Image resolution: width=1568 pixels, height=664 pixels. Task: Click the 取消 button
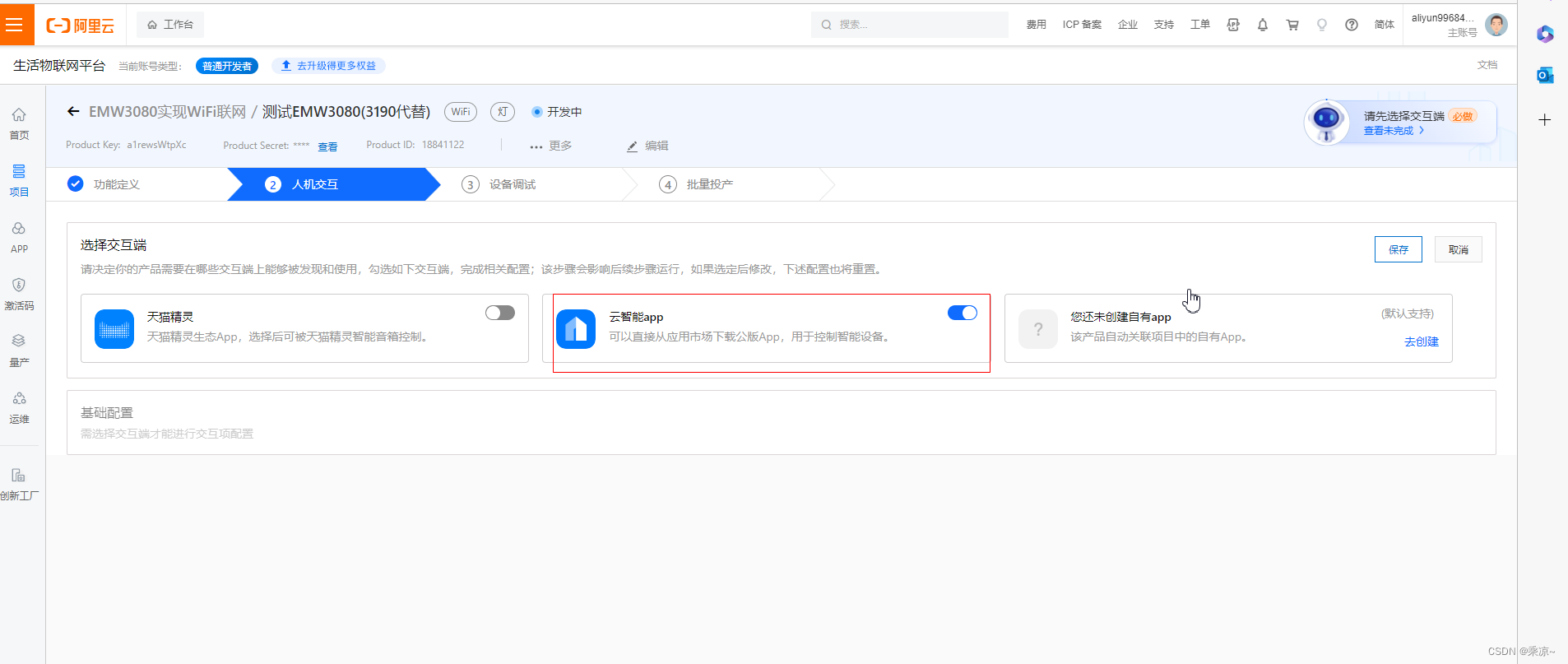pos(1458,249)
